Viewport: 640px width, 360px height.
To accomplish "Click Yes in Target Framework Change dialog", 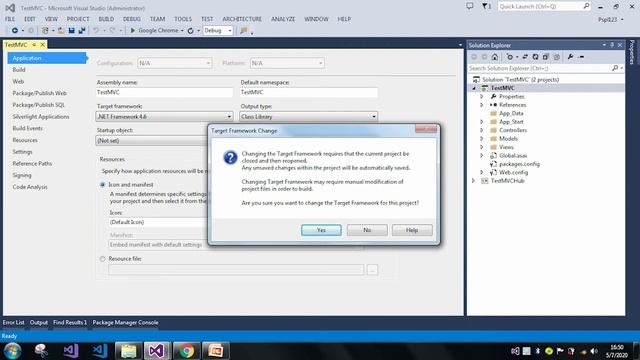I will pos(321,230).
